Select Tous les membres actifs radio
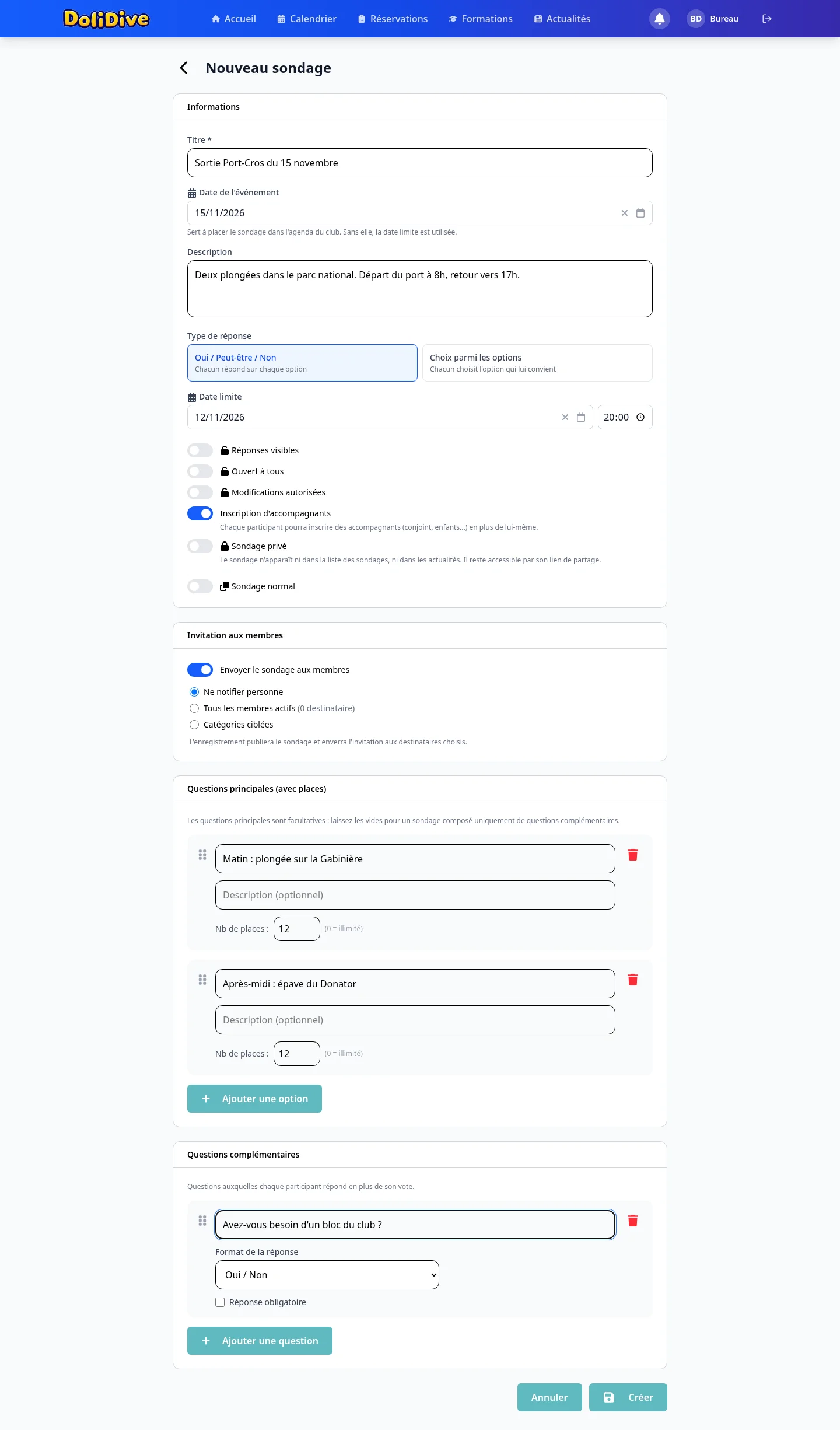This screenshot has width=840, height=1430. [x=194, y=708]
